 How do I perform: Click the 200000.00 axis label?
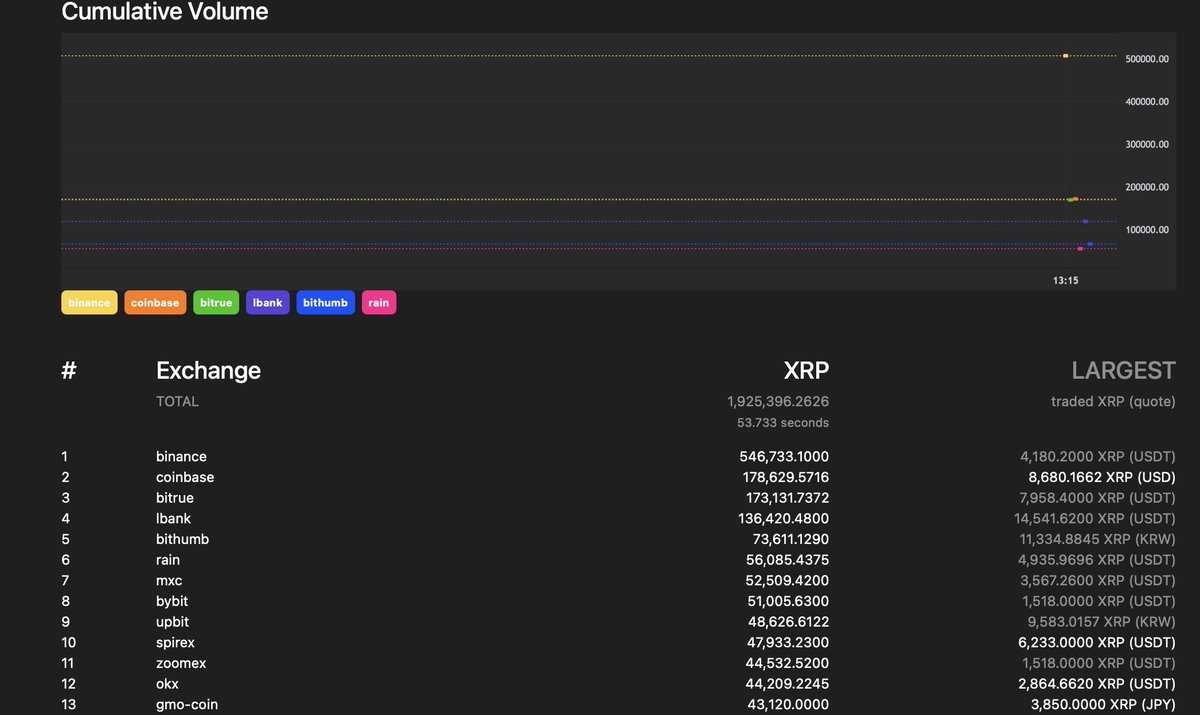point(1147,187)
